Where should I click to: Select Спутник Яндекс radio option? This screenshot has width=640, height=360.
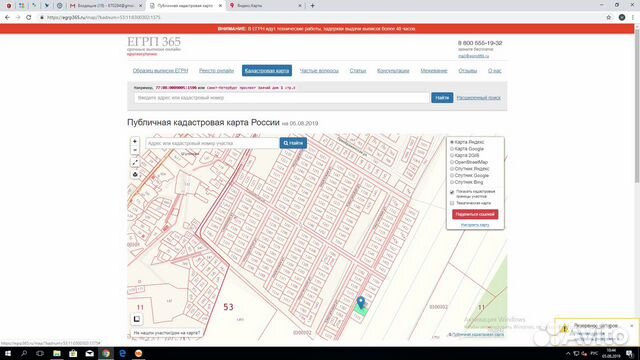pos(452,169)
